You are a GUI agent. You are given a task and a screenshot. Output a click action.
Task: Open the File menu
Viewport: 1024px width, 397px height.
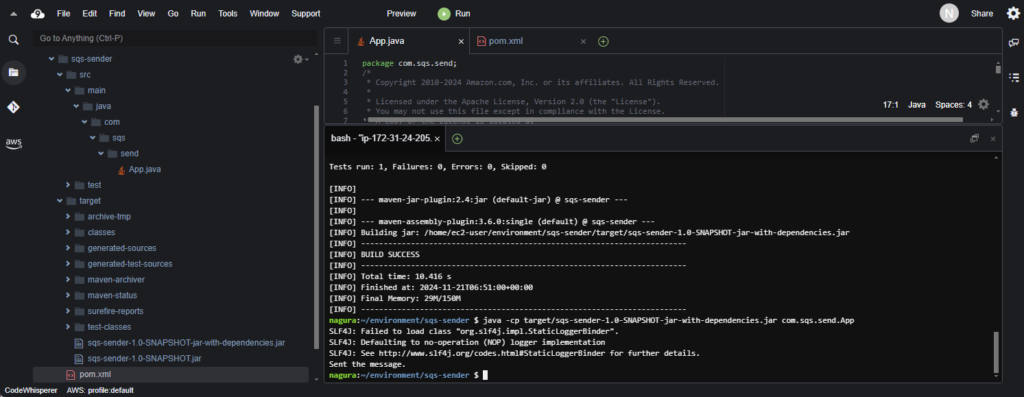point(63,14)
